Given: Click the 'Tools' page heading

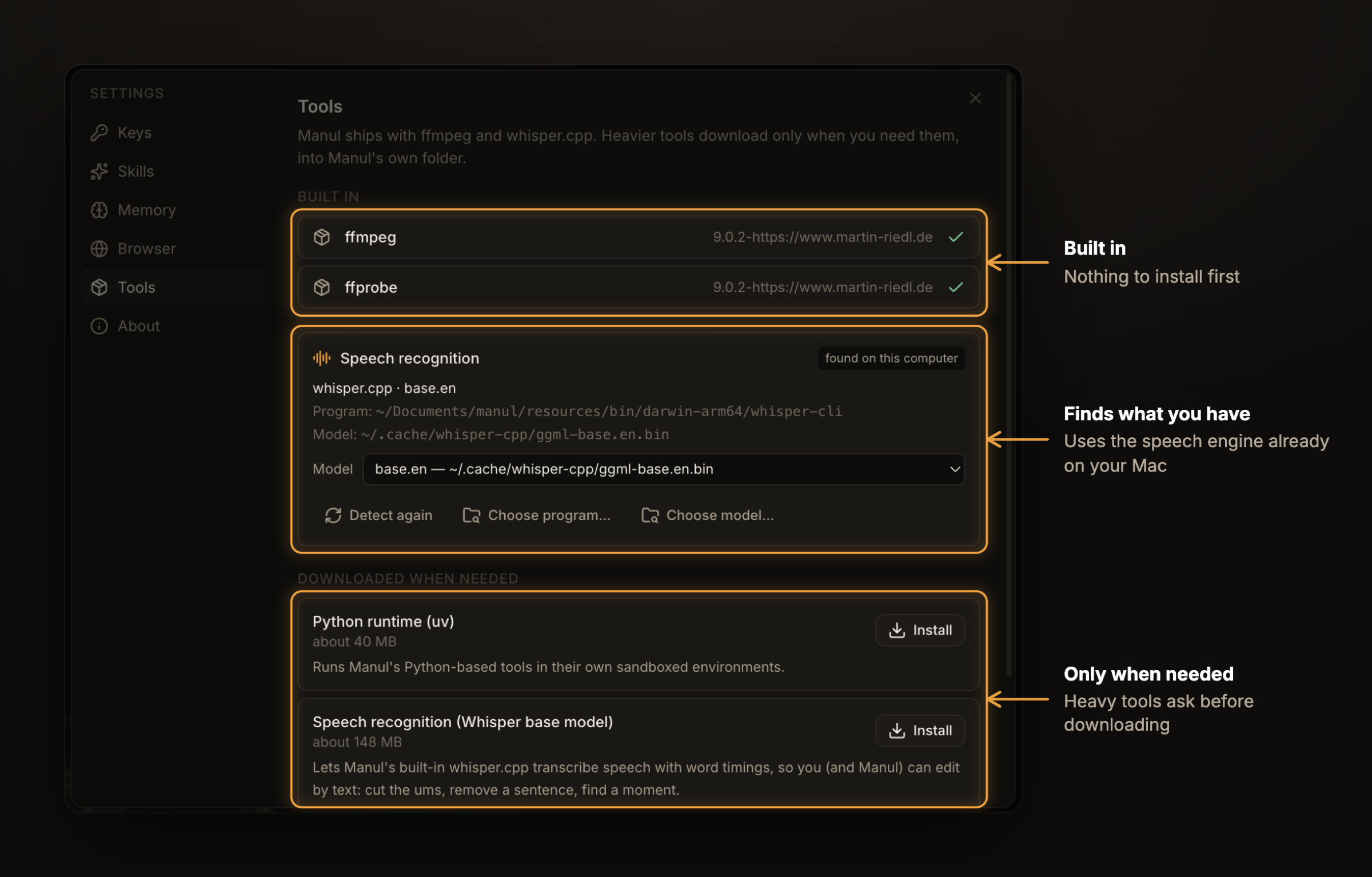Looking at the screenshot, I should tap(320, 106).
